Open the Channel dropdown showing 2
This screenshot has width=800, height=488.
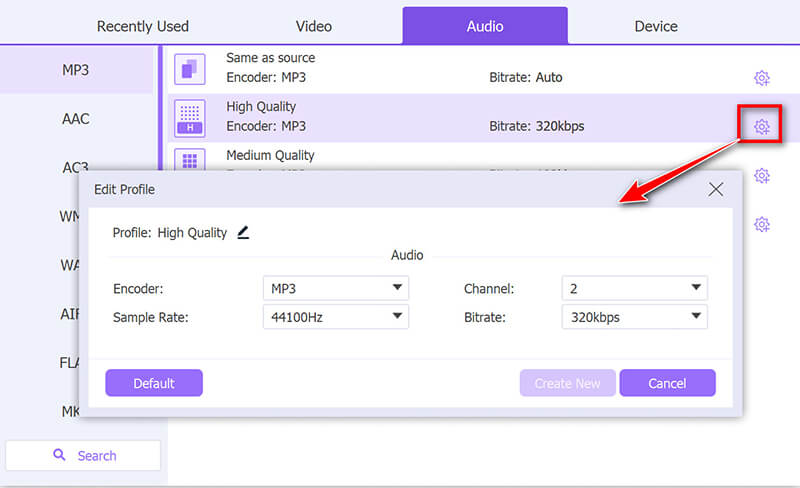[635, 288]
